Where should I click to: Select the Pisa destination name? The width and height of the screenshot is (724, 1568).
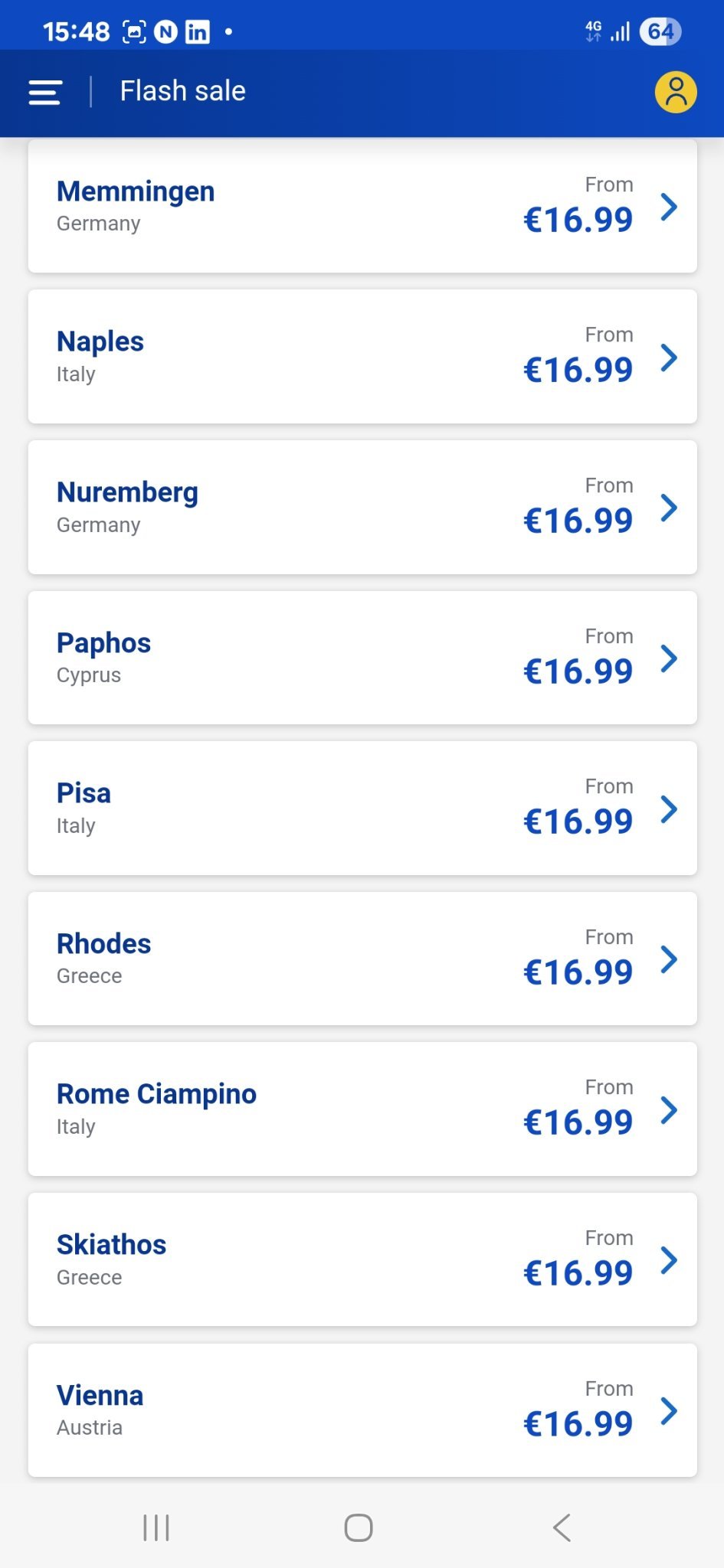84,793
